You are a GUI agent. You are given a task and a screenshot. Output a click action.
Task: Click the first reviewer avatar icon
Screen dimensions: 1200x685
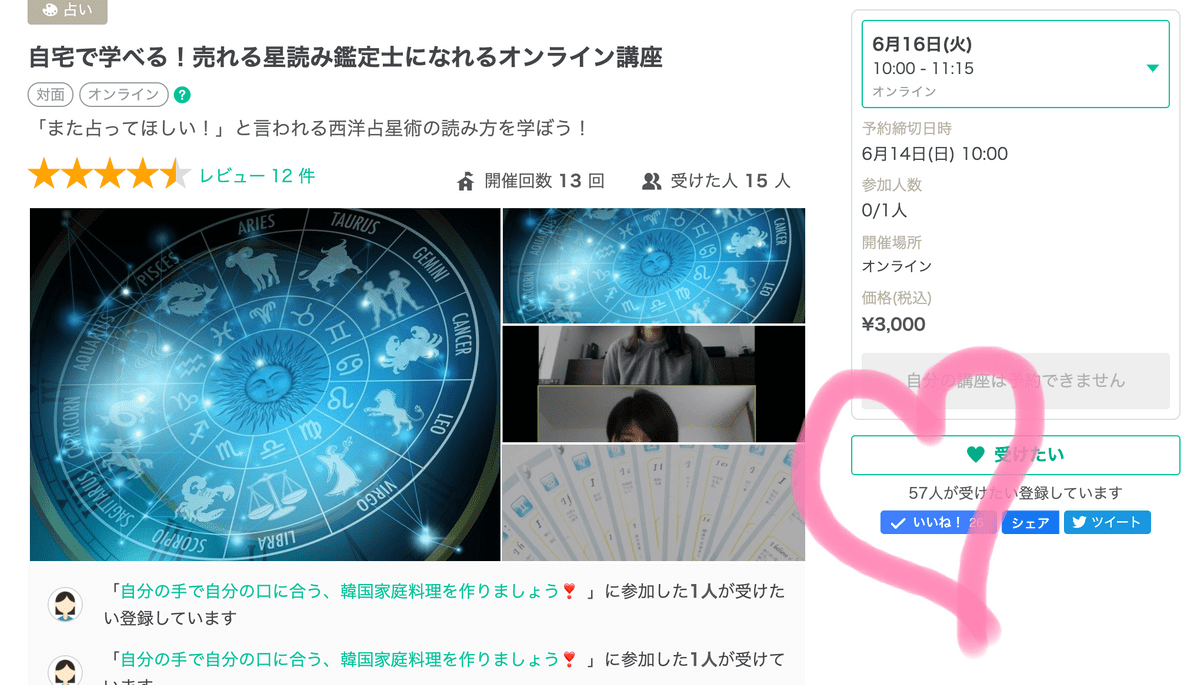tap(65, 604)
